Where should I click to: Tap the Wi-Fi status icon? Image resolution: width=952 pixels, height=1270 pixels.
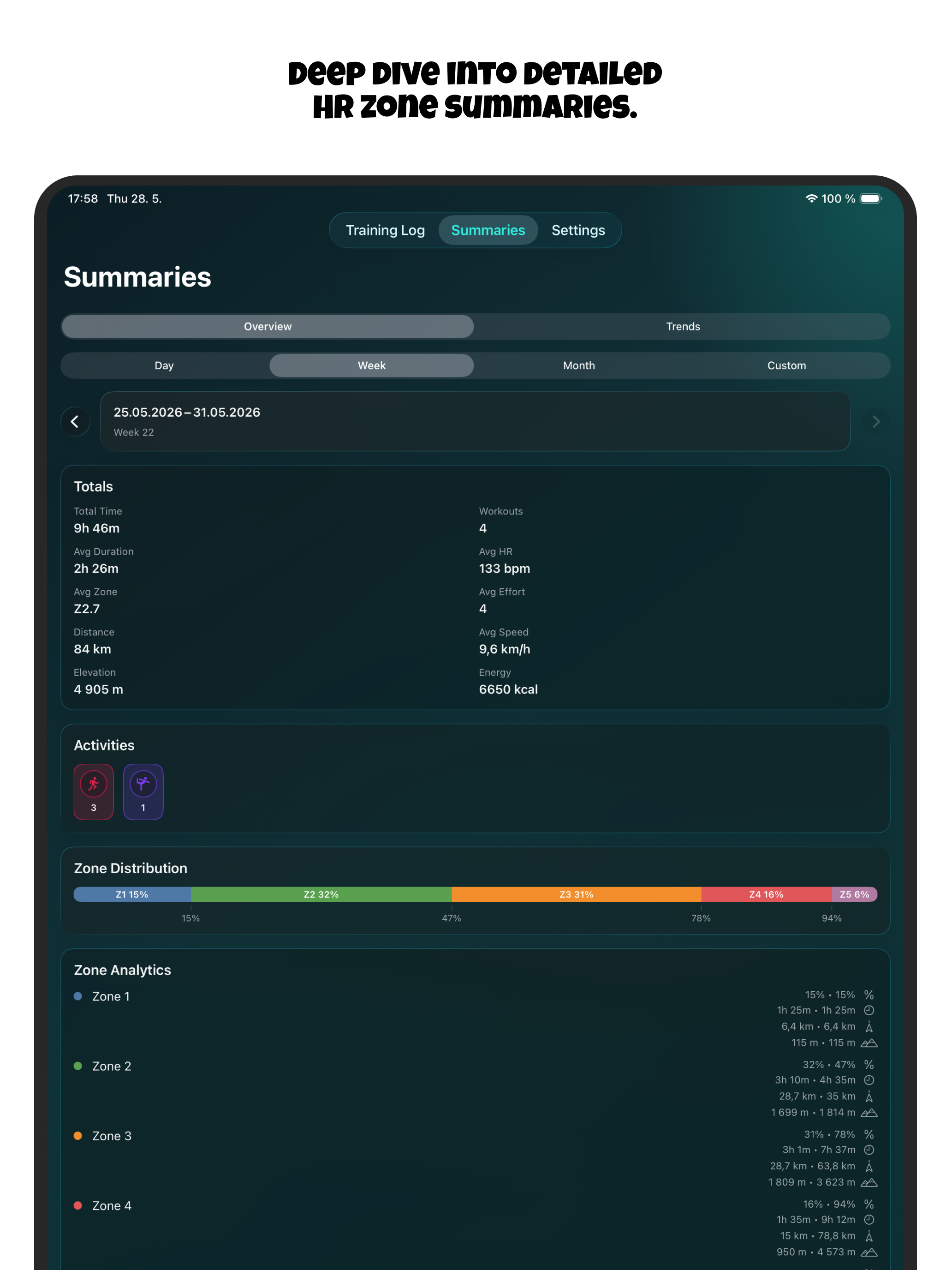point(811,198)
